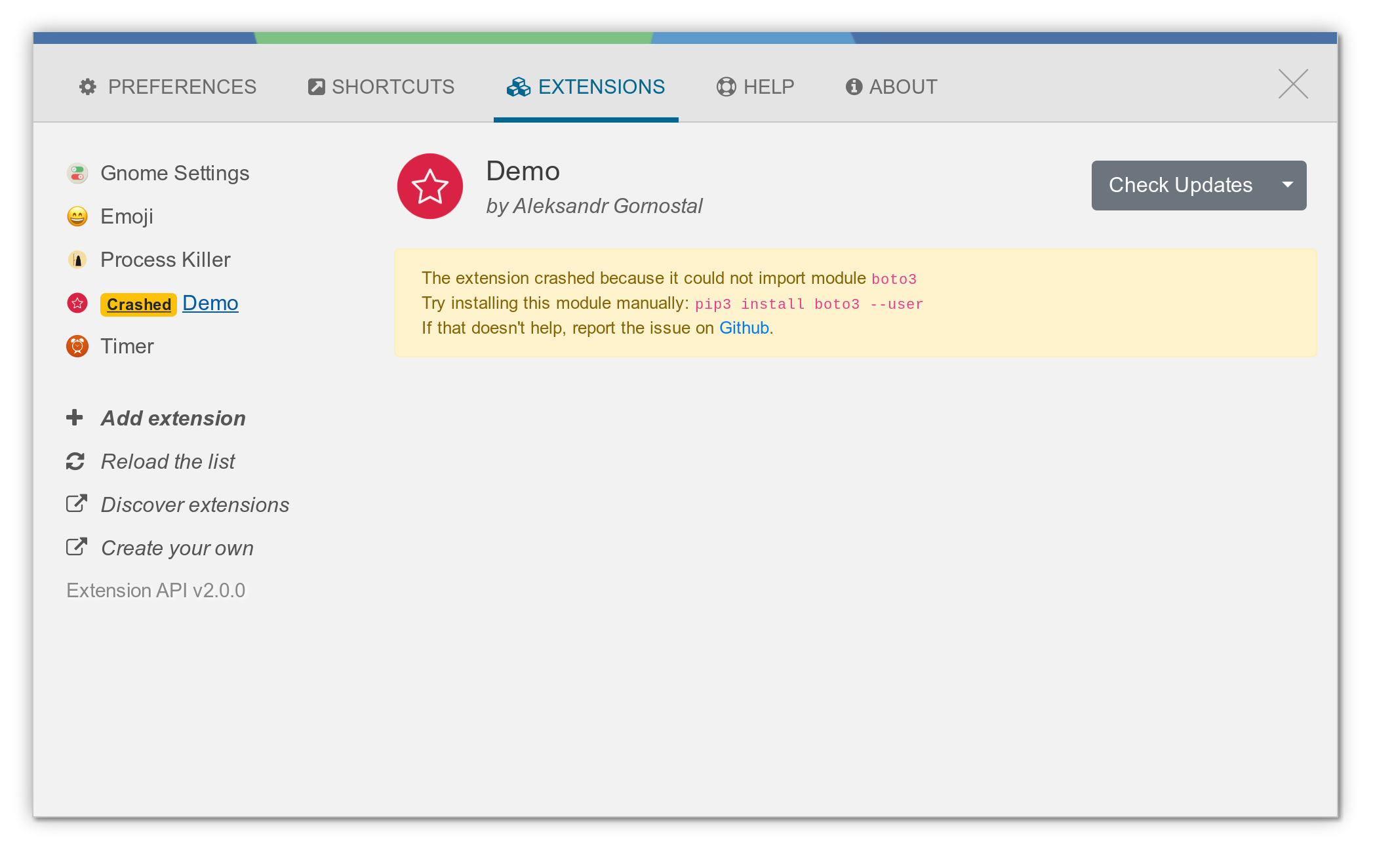Click the Shortcuts menu item
The height and width of the screenshot is (868, 1373).
coord(384,87)
